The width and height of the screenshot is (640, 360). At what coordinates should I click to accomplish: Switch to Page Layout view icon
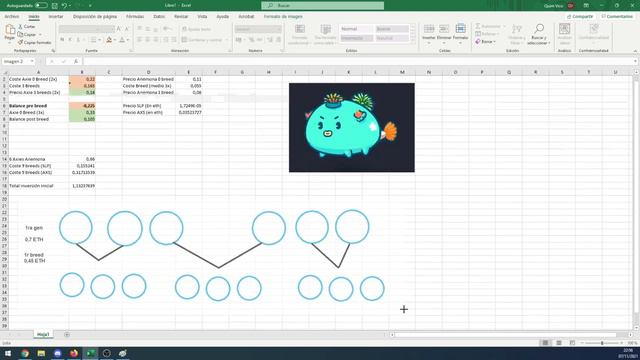point(559,343)
